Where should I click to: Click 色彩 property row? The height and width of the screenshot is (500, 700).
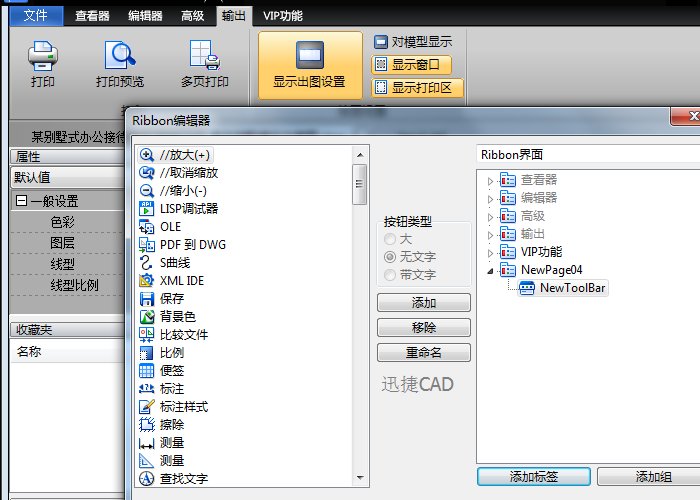tap(68, 222)
